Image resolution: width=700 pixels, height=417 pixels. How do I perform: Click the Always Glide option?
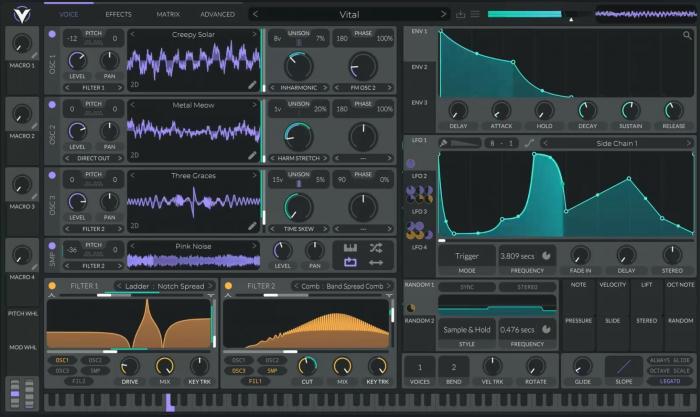click(670, 360)
